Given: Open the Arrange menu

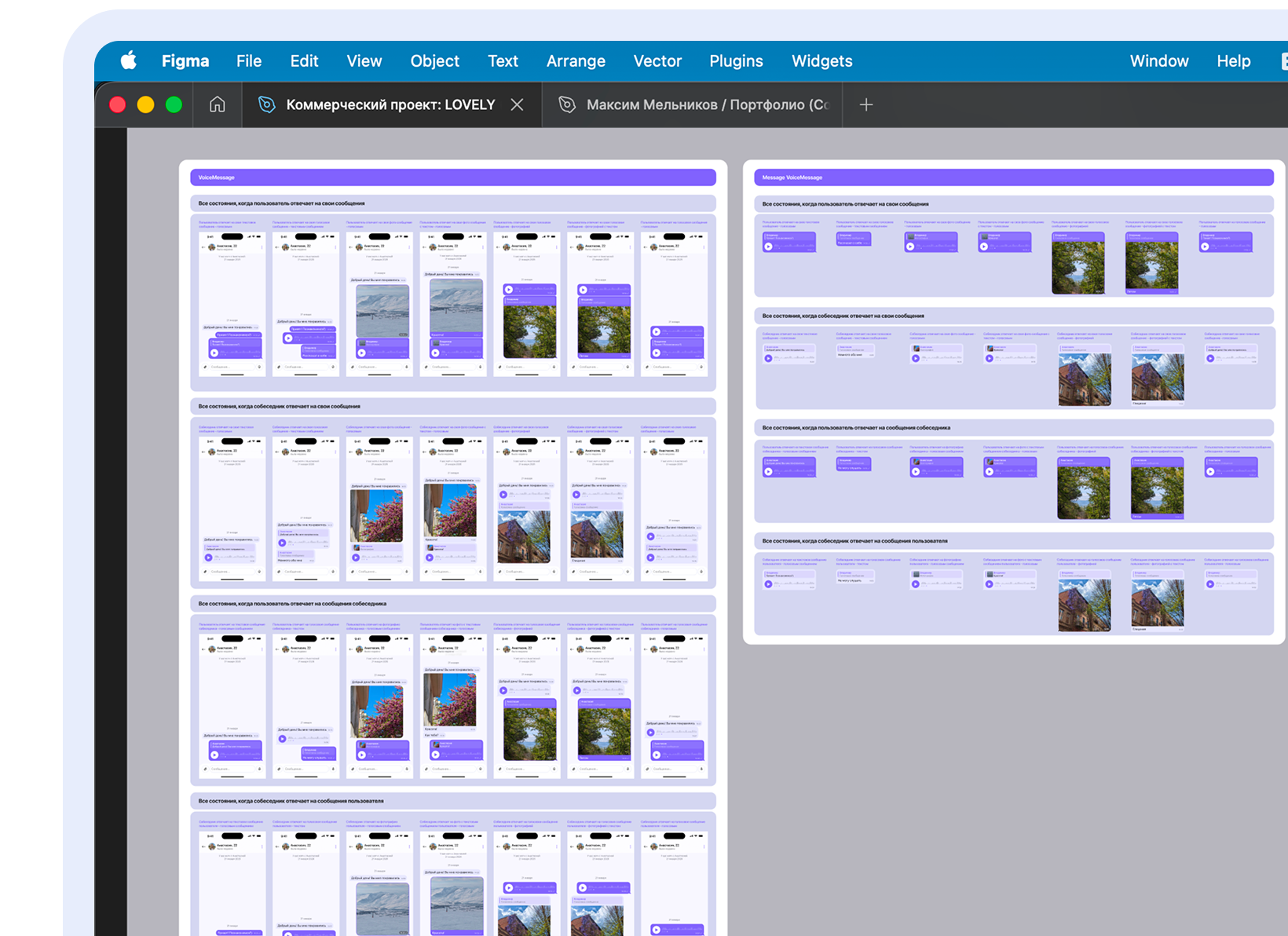Looking at the screenshot, I should pos(576,61).
